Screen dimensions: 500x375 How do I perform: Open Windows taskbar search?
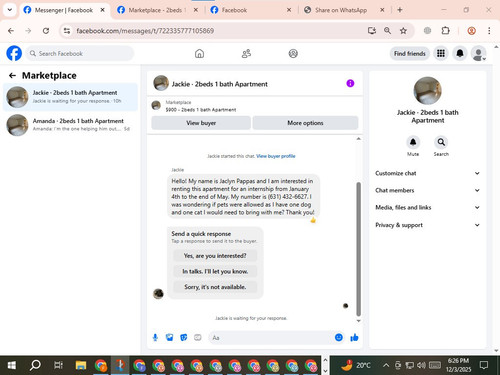[x=35, y=365]
